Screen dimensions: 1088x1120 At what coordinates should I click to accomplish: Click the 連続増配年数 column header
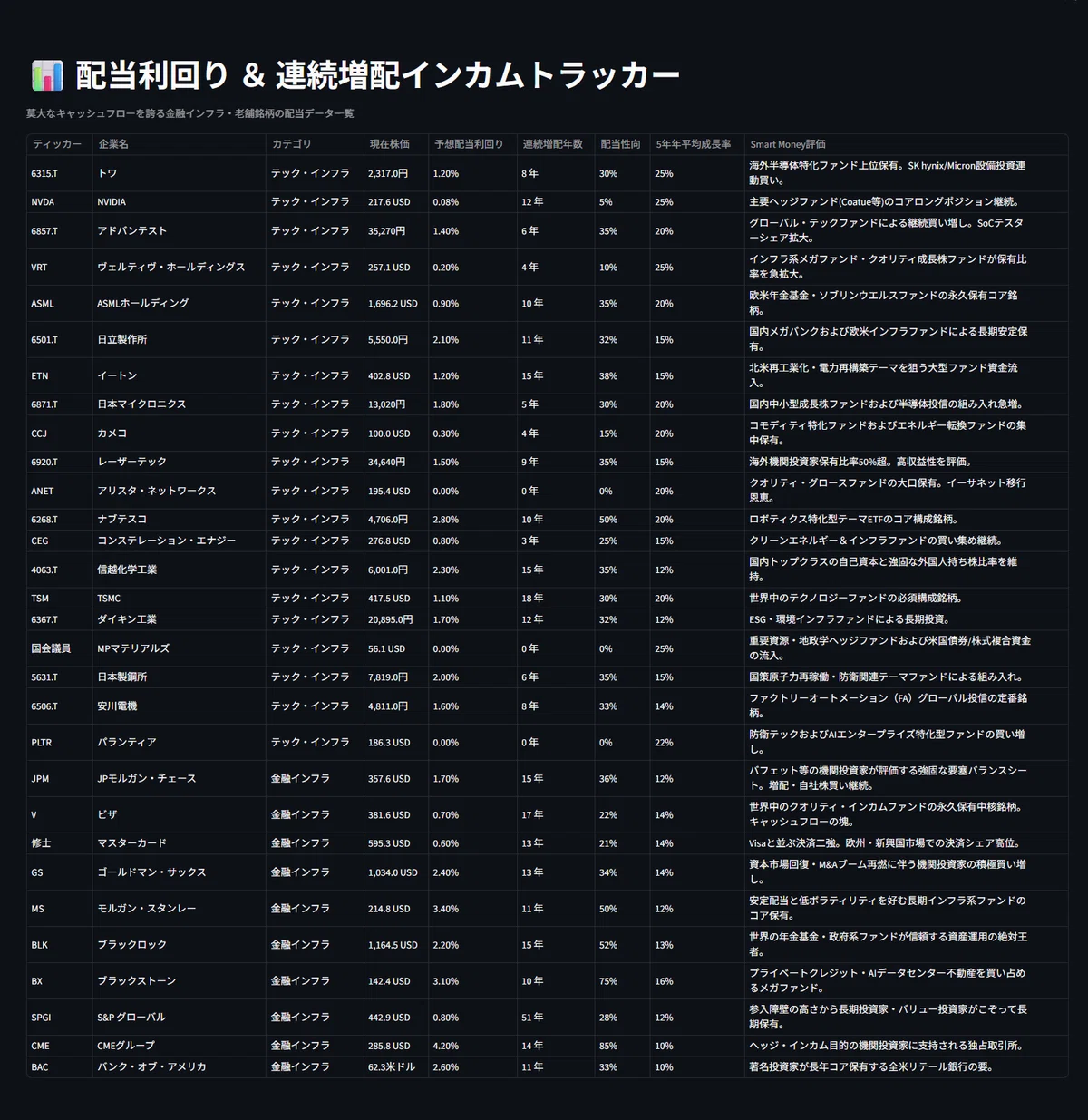point(556,144)
